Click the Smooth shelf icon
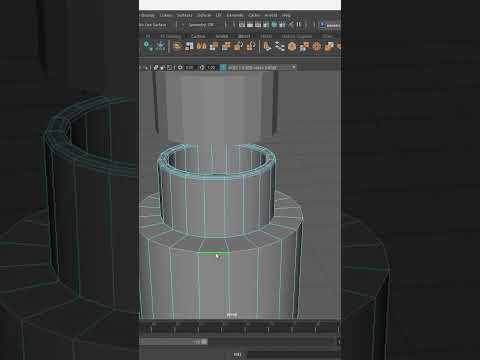 click(214, 46)
